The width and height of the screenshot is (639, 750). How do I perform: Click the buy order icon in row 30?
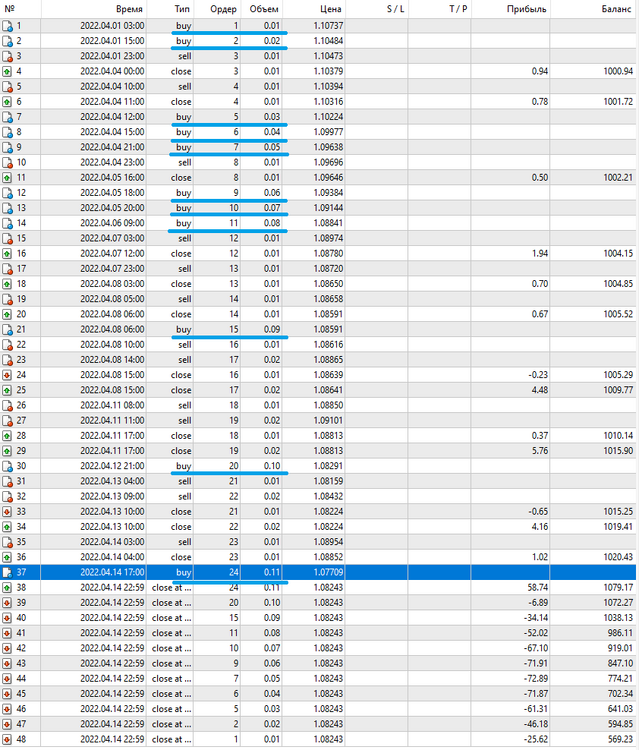7,467
